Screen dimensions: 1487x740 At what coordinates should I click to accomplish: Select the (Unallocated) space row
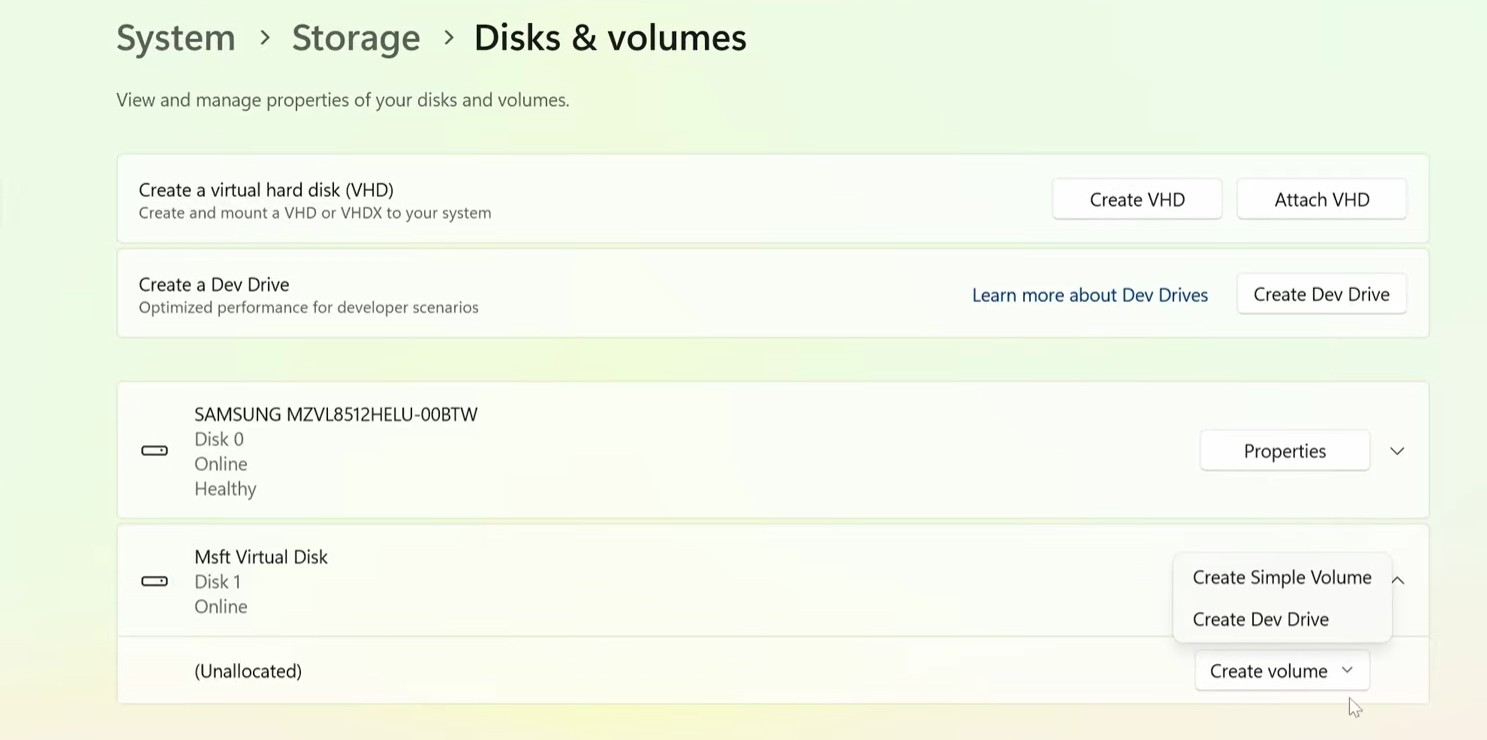tap(248, 671)
